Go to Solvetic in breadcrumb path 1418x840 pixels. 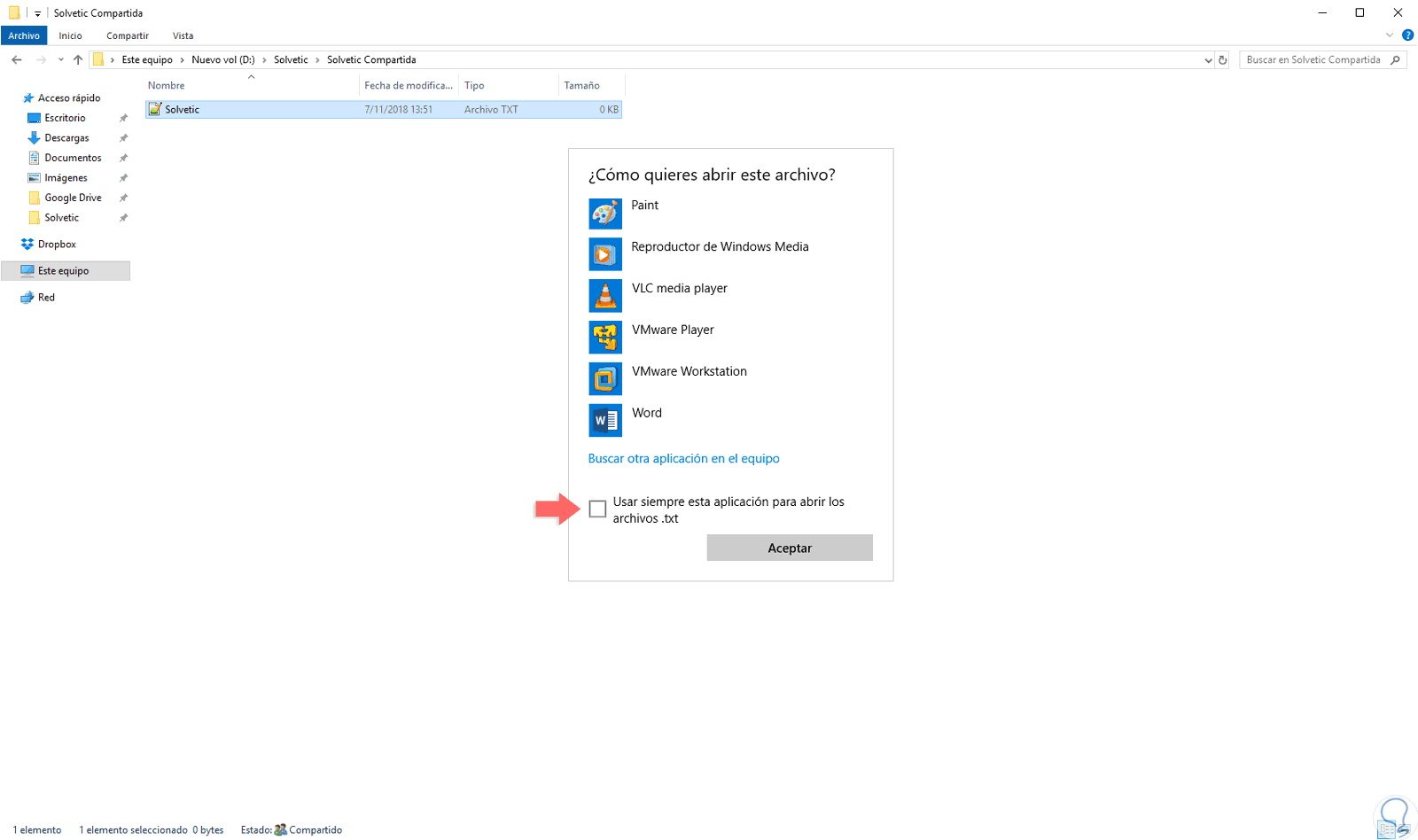tap(291, 60)
